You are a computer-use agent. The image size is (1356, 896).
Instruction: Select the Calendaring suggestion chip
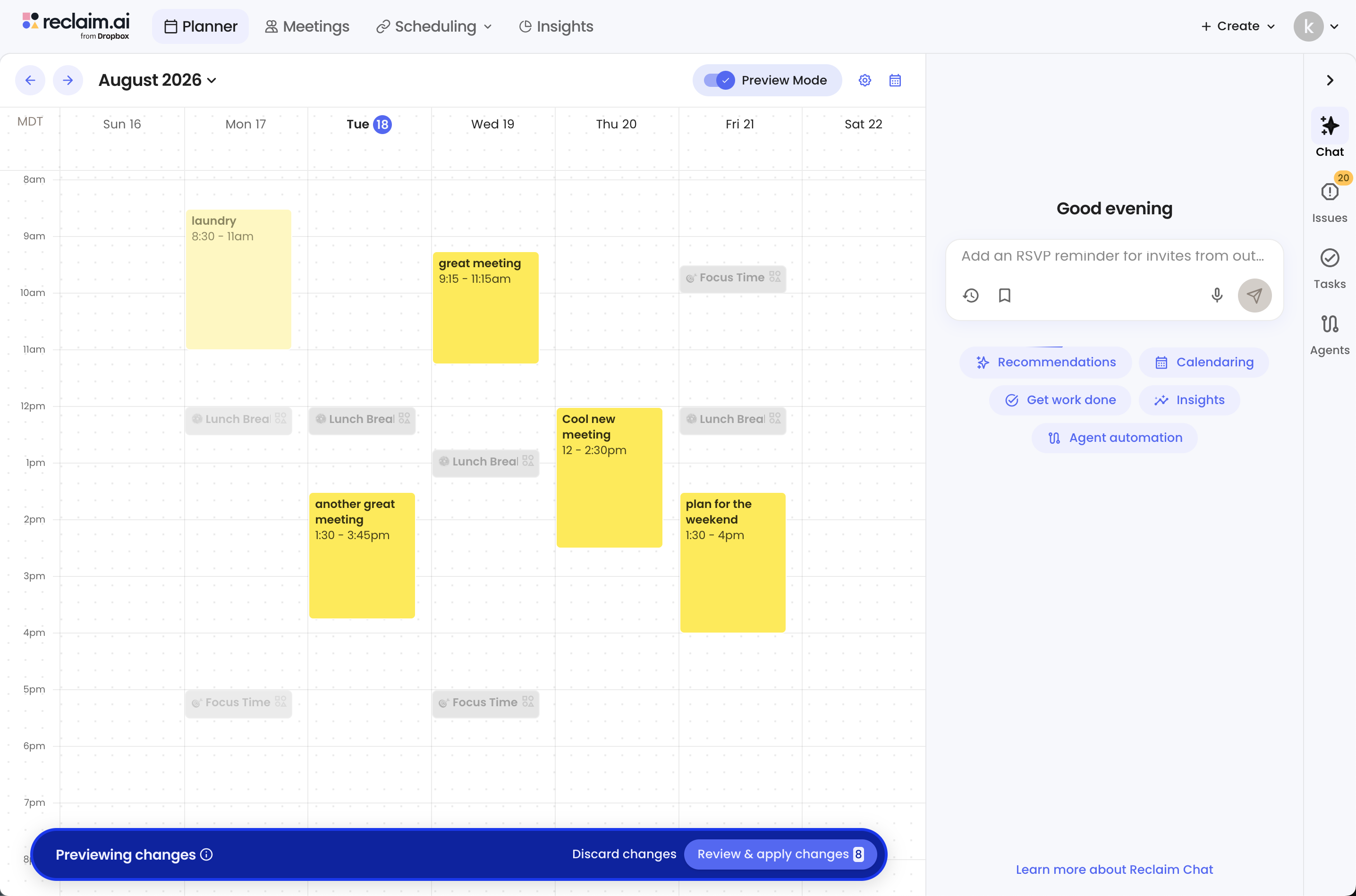tap(1204, 362)
